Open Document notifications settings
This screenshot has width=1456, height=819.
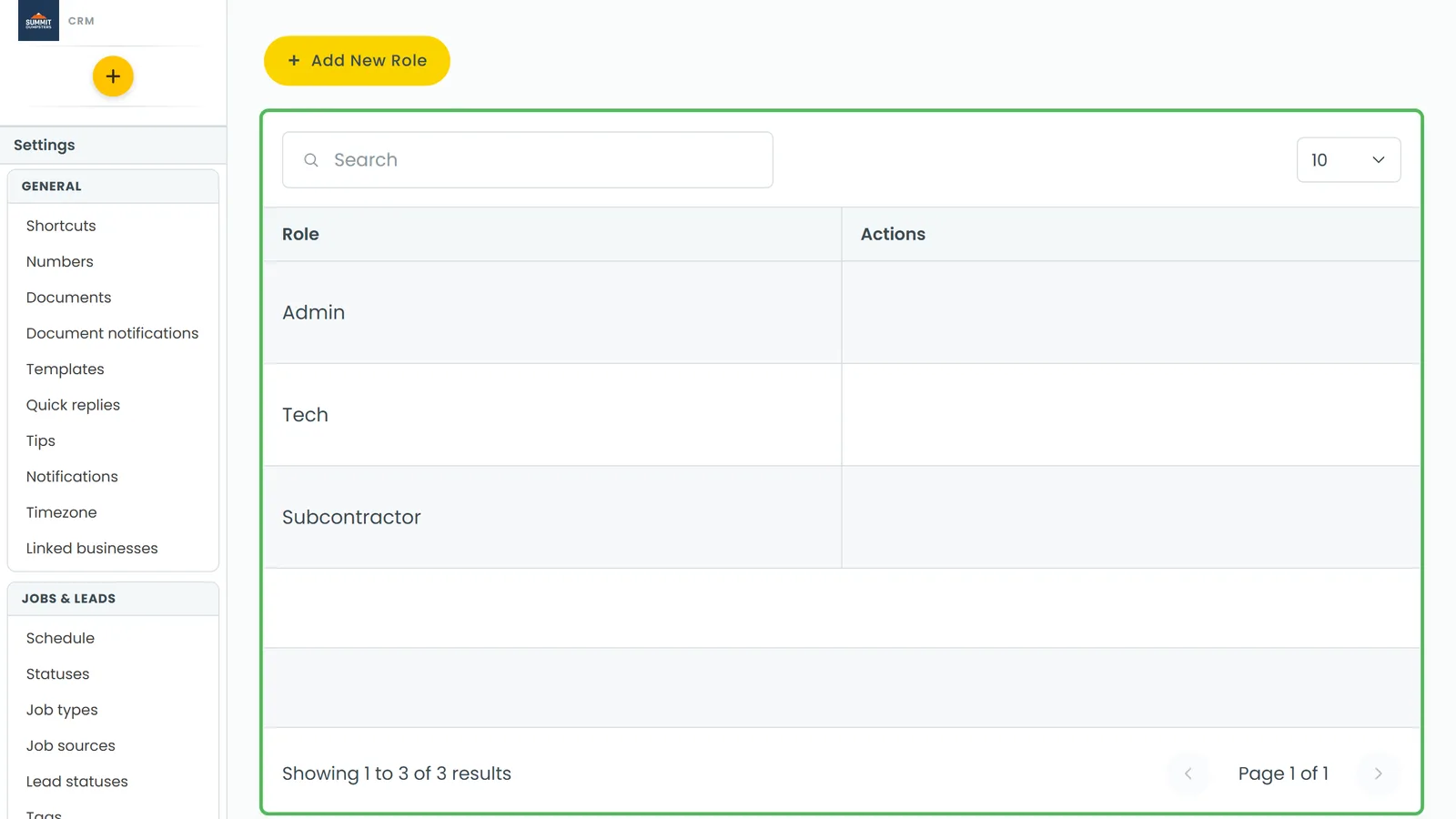point(113,333)
